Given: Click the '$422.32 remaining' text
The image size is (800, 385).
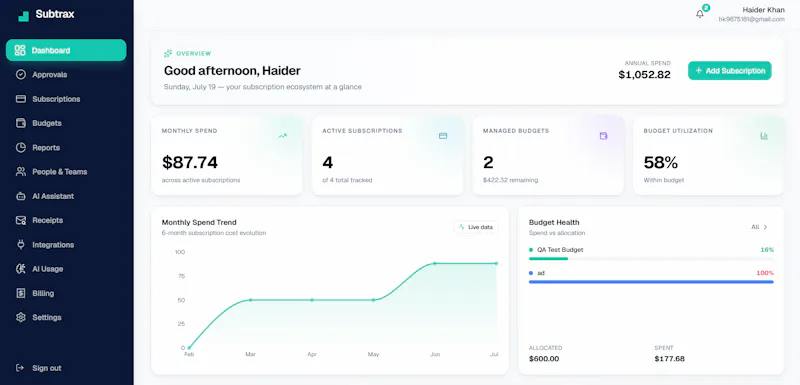Looking at the screenshot, I should pos(510,180).
